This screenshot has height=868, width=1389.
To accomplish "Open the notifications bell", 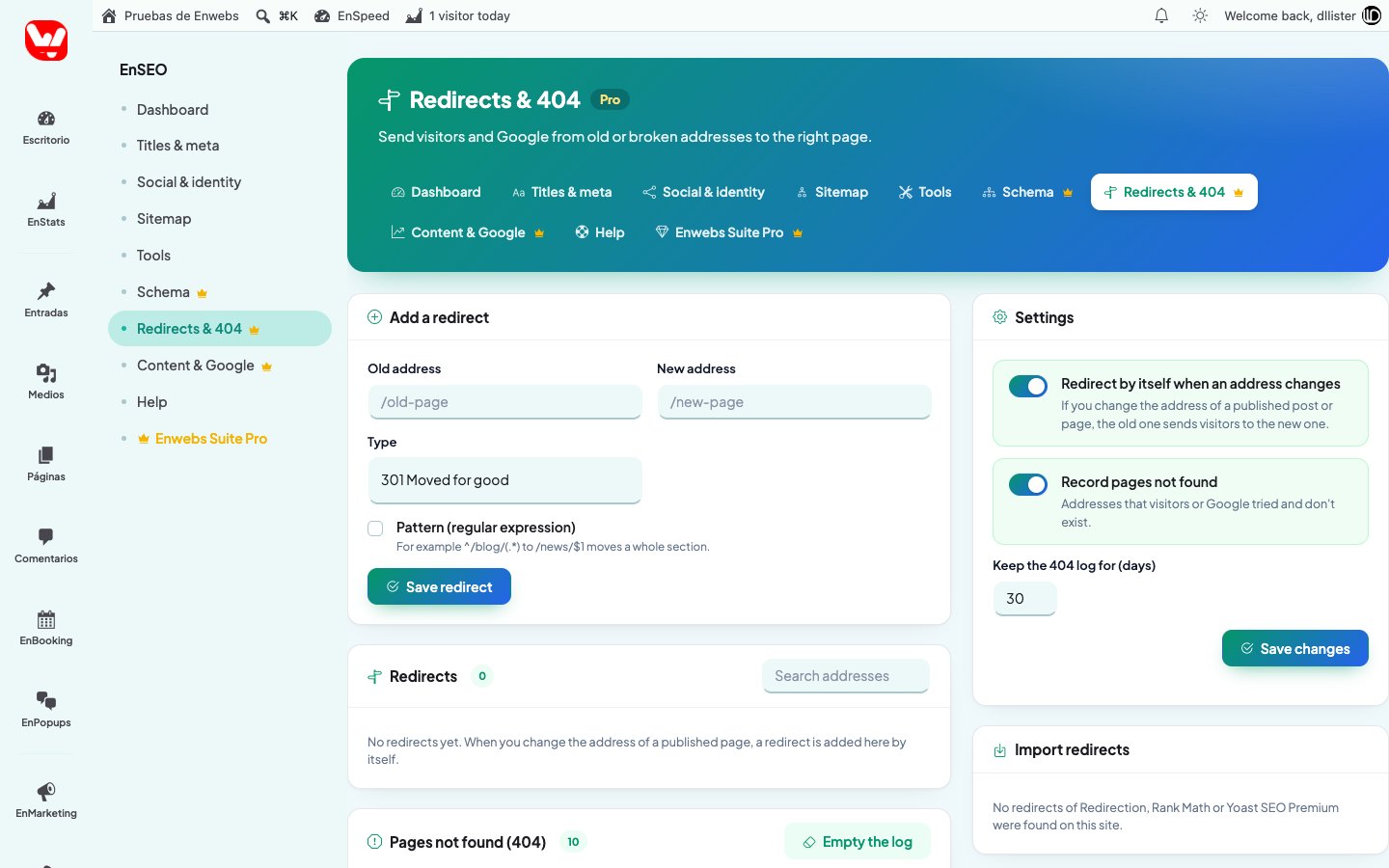I will point(1161,15).
